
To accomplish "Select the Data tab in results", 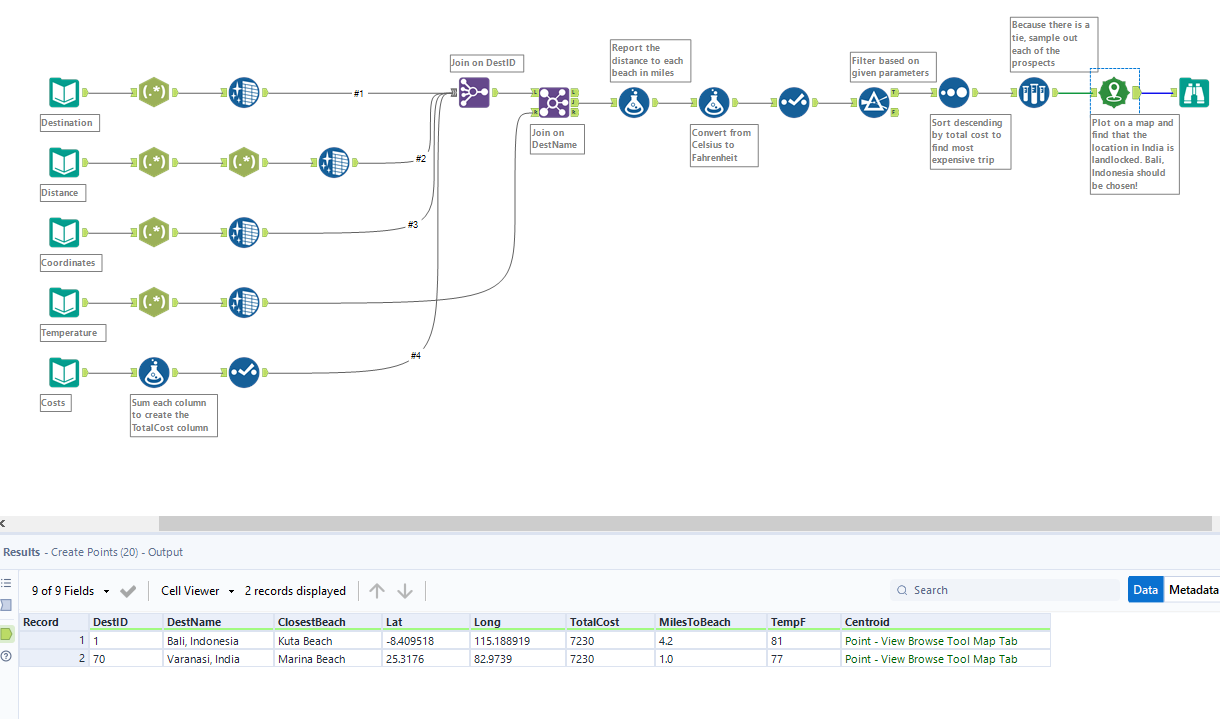I will click(1145, 590).
